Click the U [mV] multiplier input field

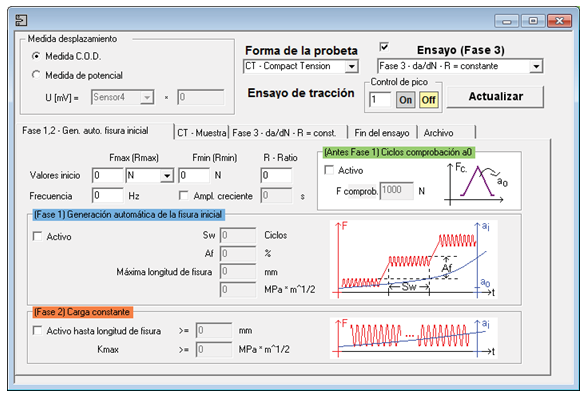coord(201,98)
